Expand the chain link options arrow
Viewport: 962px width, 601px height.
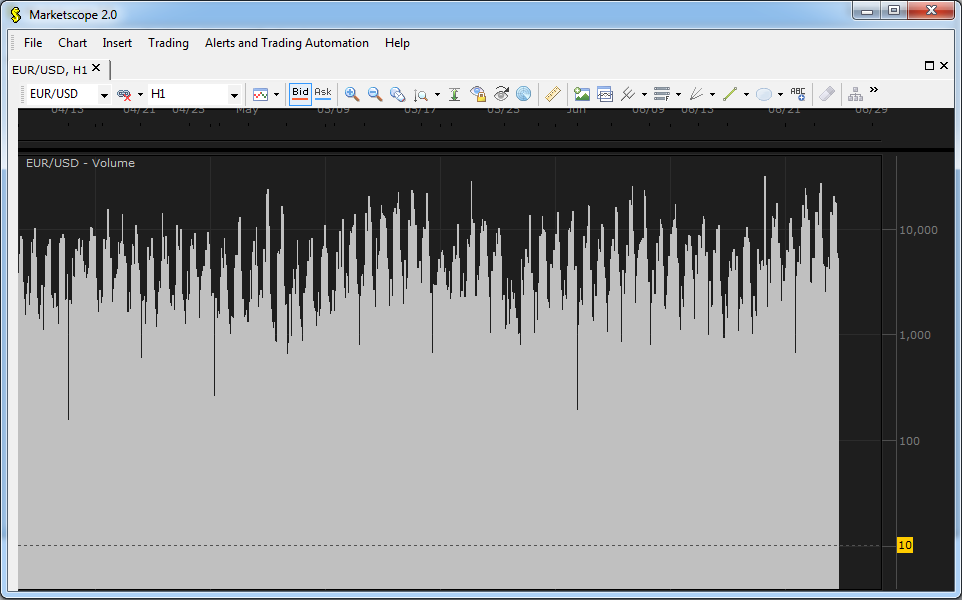pyautogui.click(x=140, y=94)
